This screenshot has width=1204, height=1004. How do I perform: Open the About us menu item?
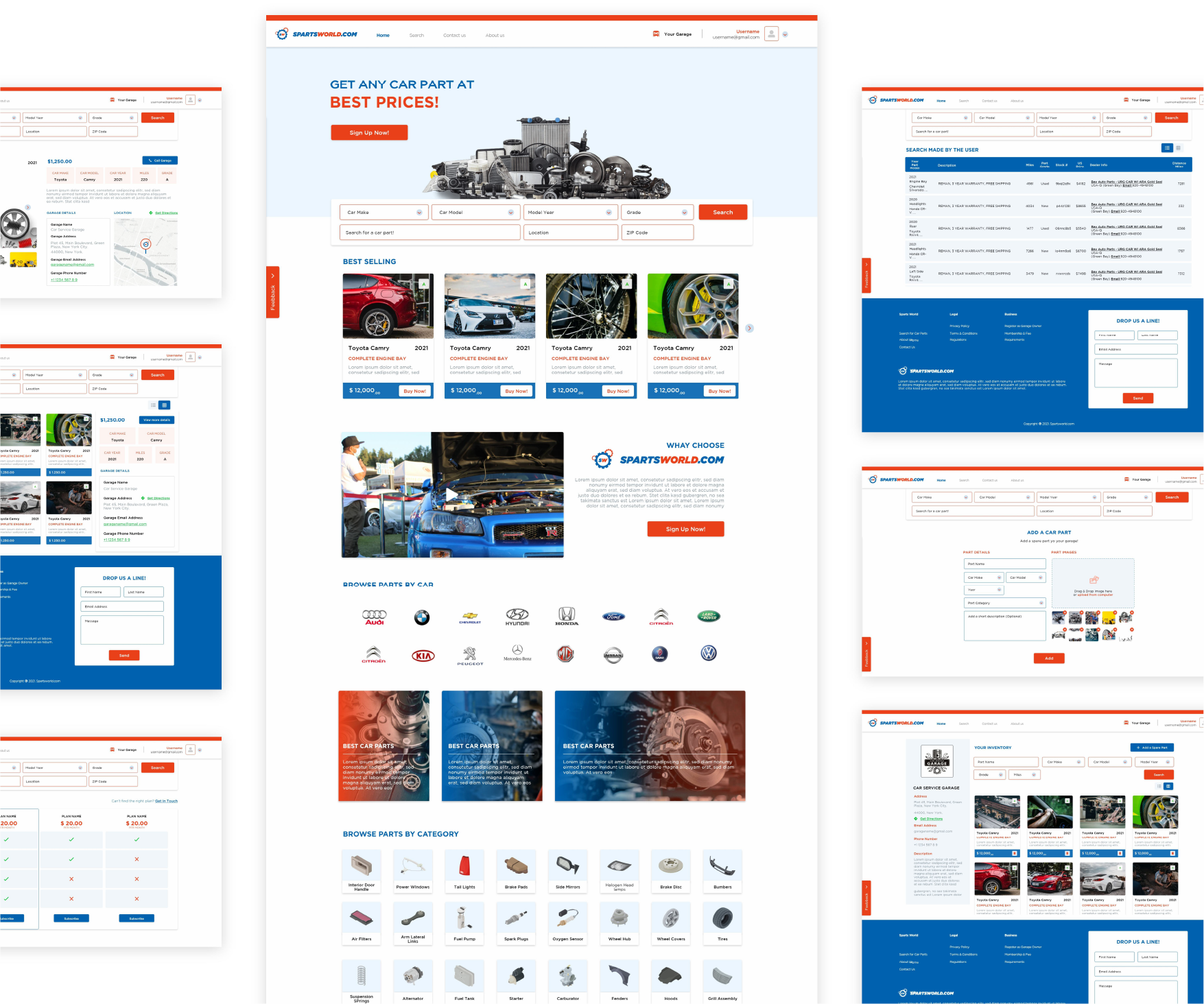pos(495,36)
